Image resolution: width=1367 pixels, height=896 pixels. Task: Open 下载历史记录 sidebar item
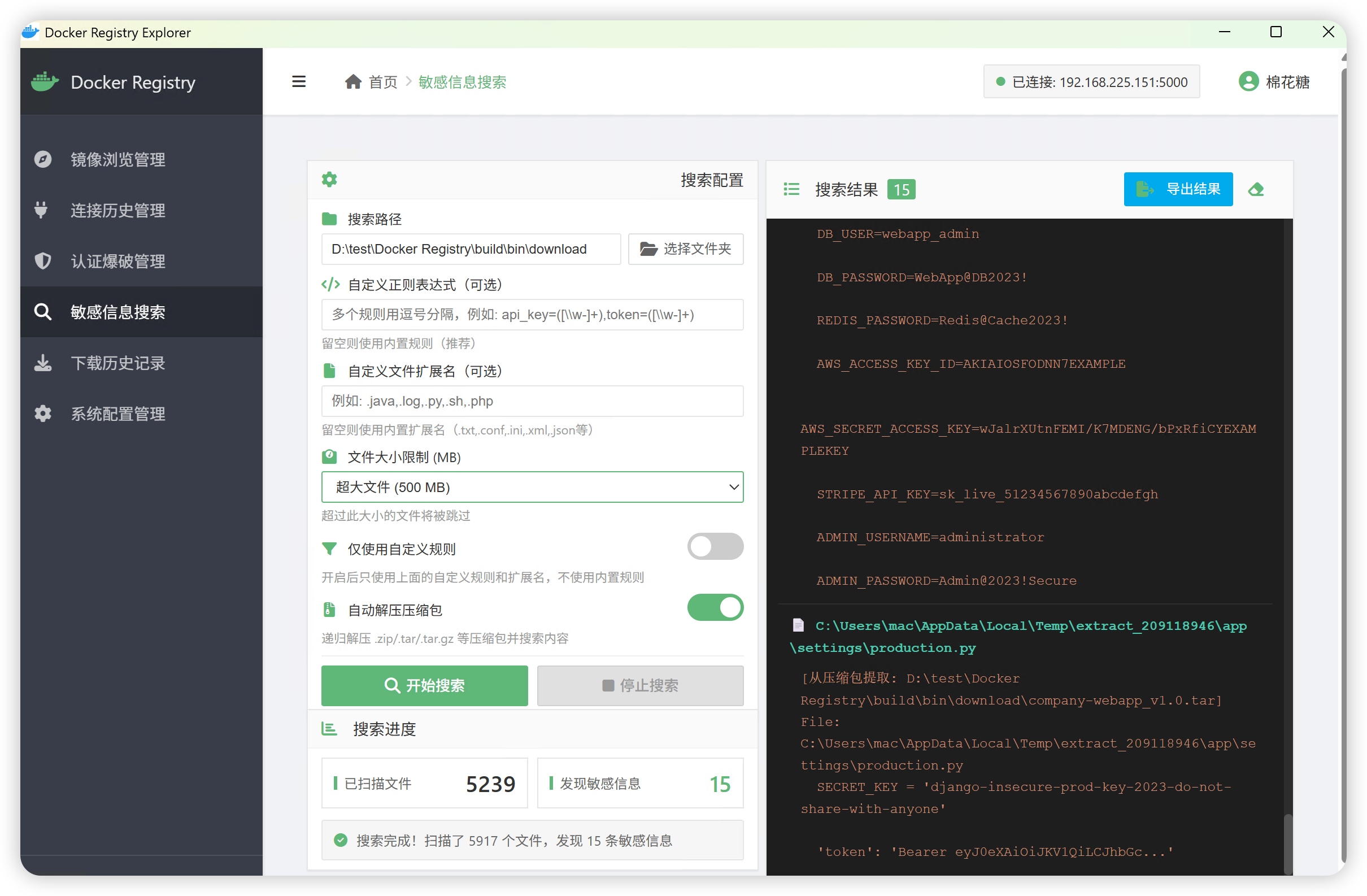[117, 363]
